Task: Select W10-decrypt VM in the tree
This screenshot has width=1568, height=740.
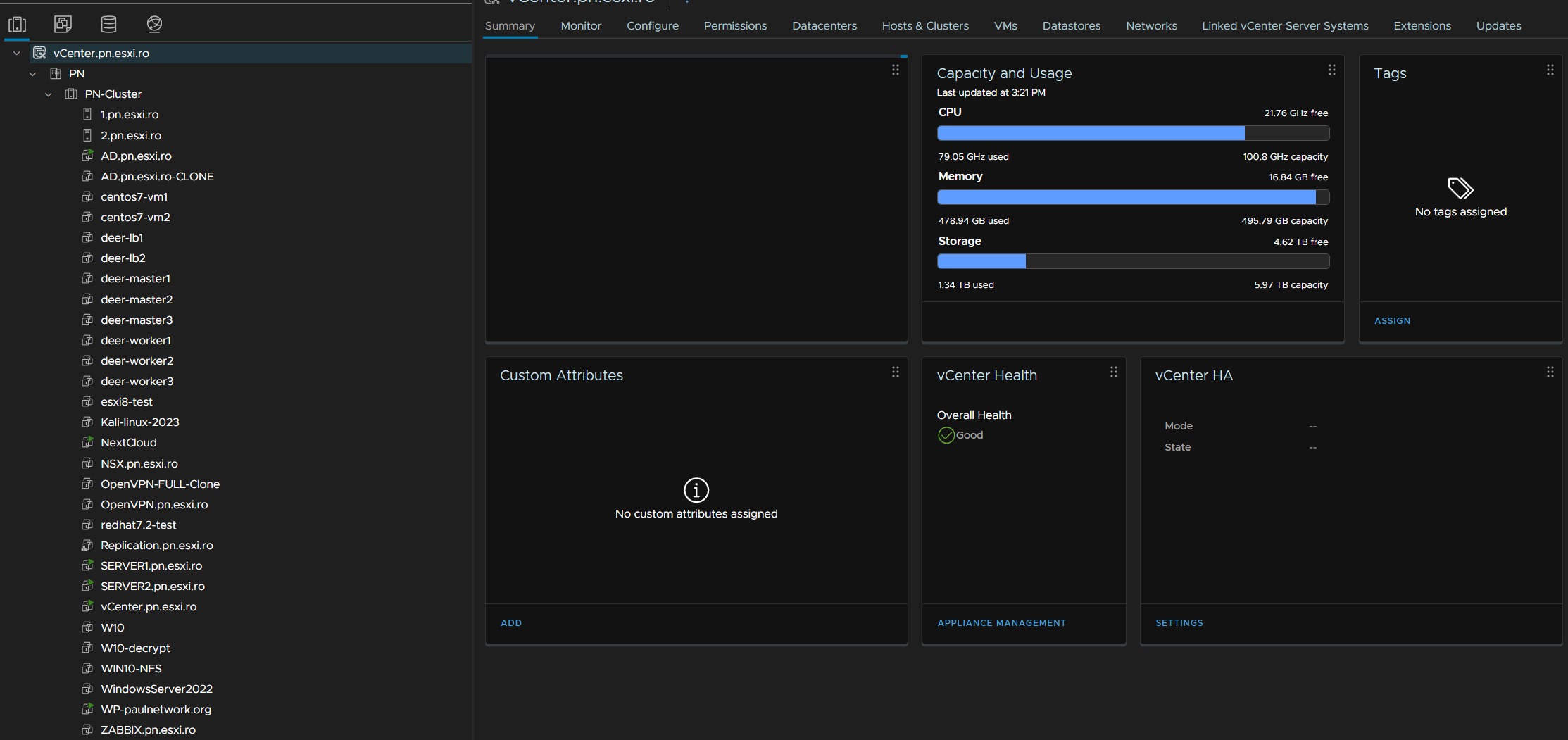Action: click(x=135, y=648)
